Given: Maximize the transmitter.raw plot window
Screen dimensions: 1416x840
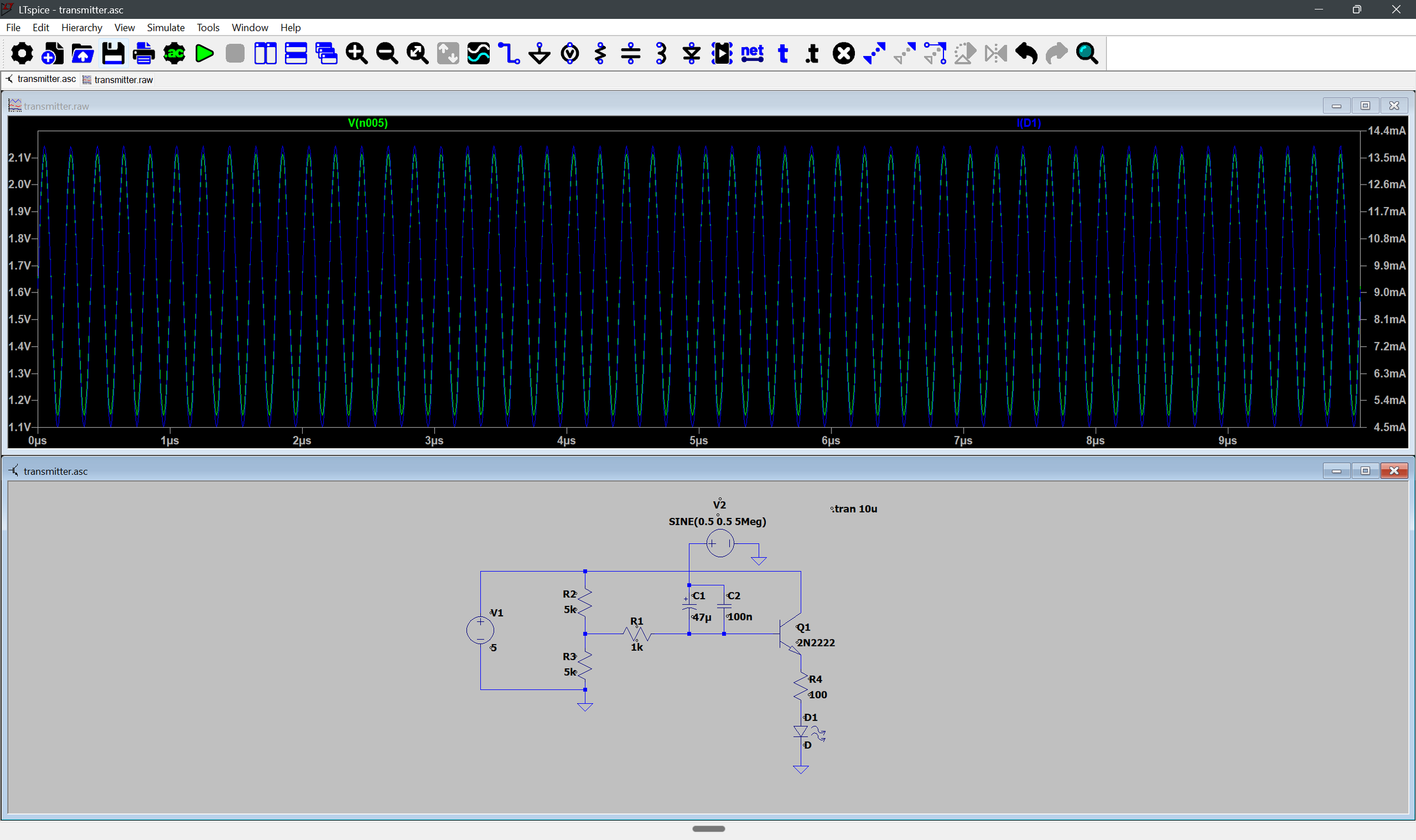Looking at the screenshot, I should coord(1365,106).
